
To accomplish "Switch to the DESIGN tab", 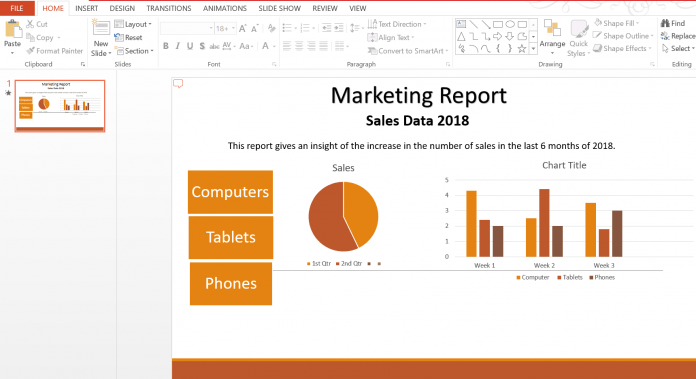I will (x=122, y=8).
